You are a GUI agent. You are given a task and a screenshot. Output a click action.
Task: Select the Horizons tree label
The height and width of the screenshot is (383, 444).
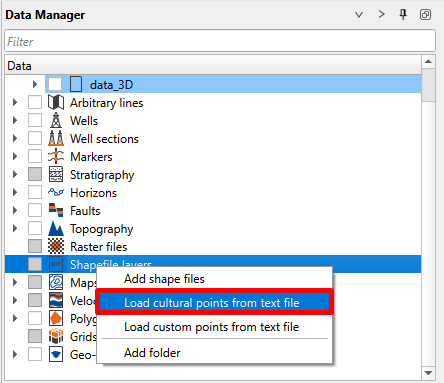[94, 193]
